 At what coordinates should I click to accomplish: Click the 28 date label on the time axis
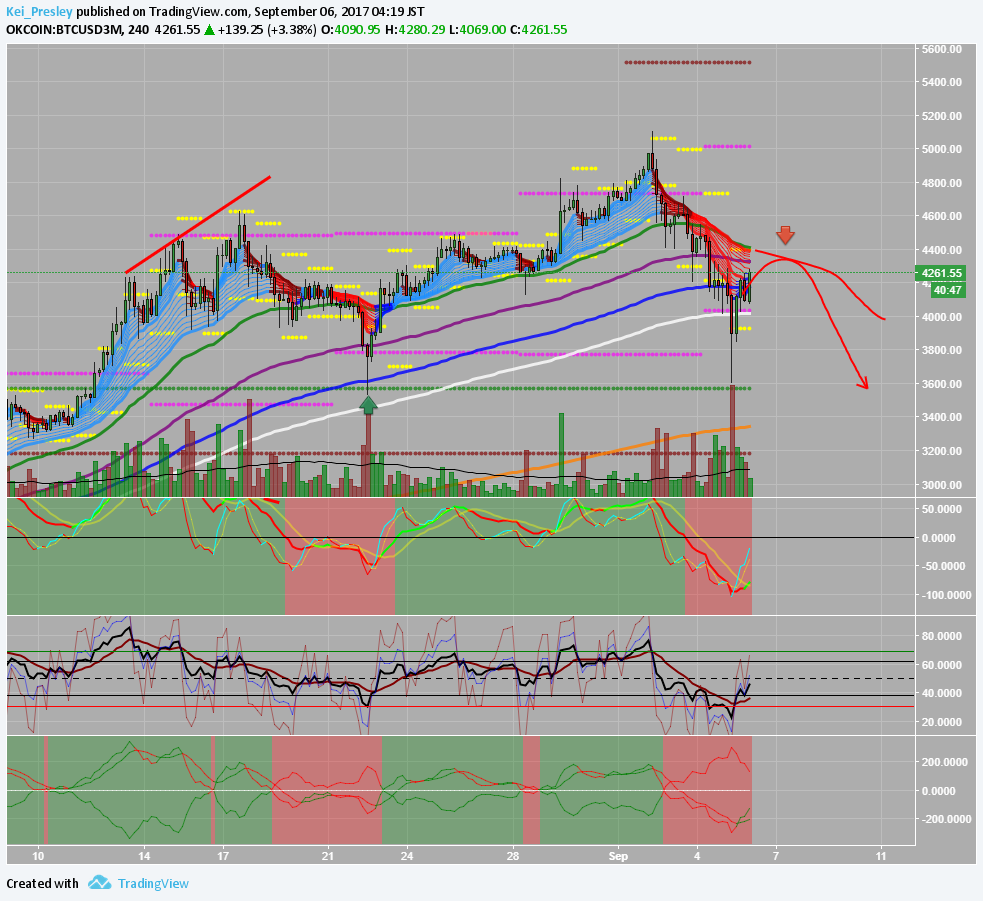(513, 856)
